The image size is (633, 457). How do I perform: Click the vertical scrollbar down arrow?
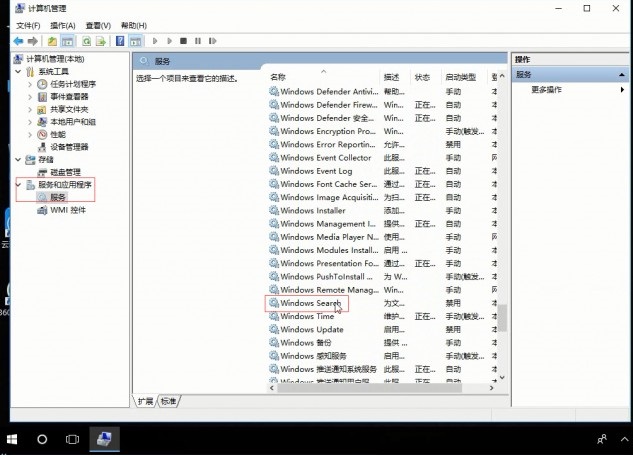pyautogui.click(x=502, y=377)
